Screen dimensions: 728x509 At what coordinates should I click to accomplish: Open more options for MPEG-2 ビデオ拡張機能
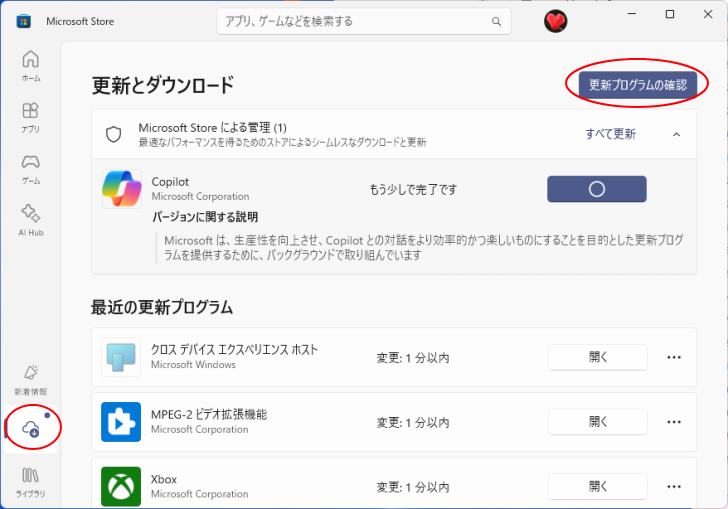tap(674, 422)
